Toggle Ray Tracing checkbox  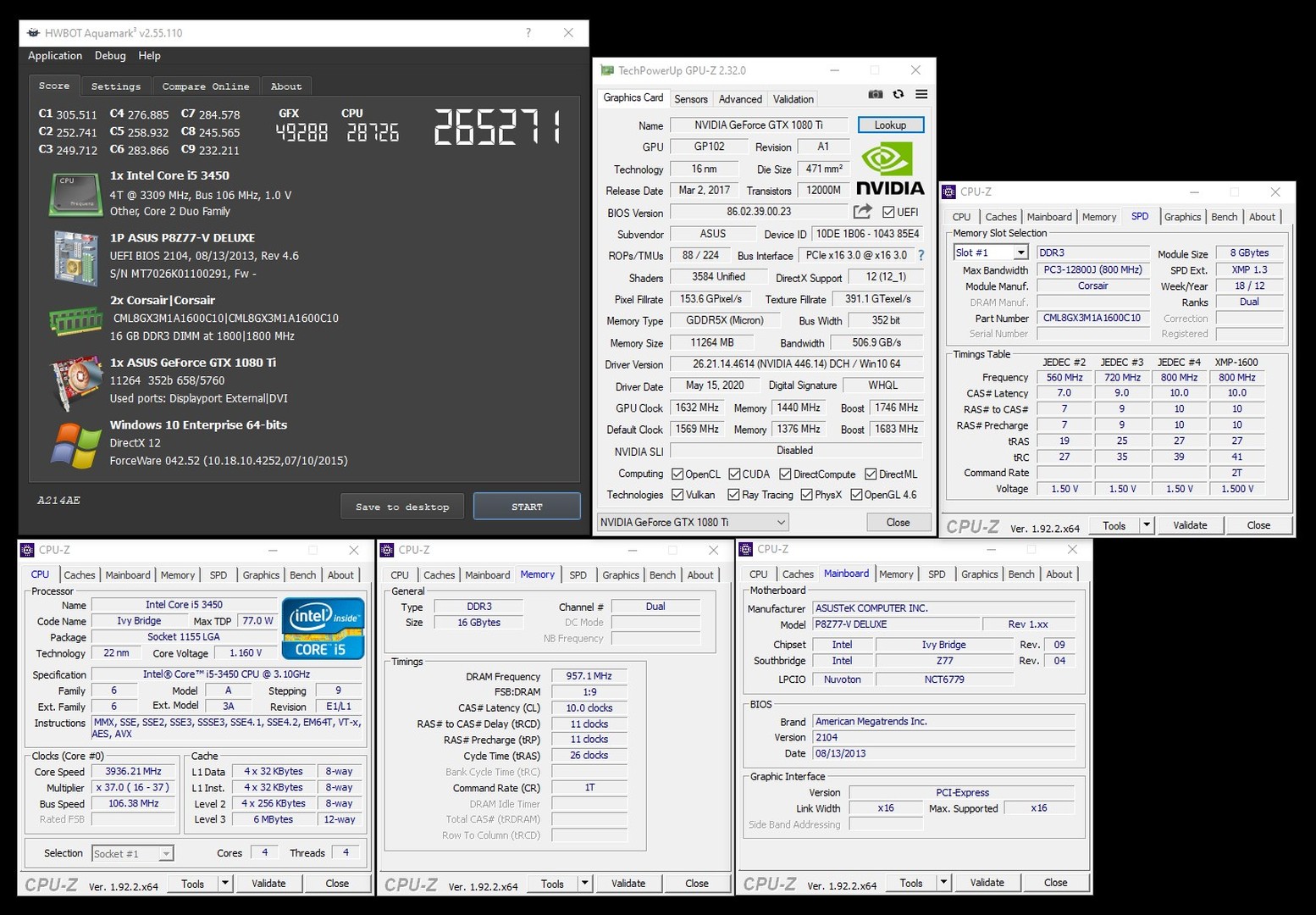tap(733, 494)
